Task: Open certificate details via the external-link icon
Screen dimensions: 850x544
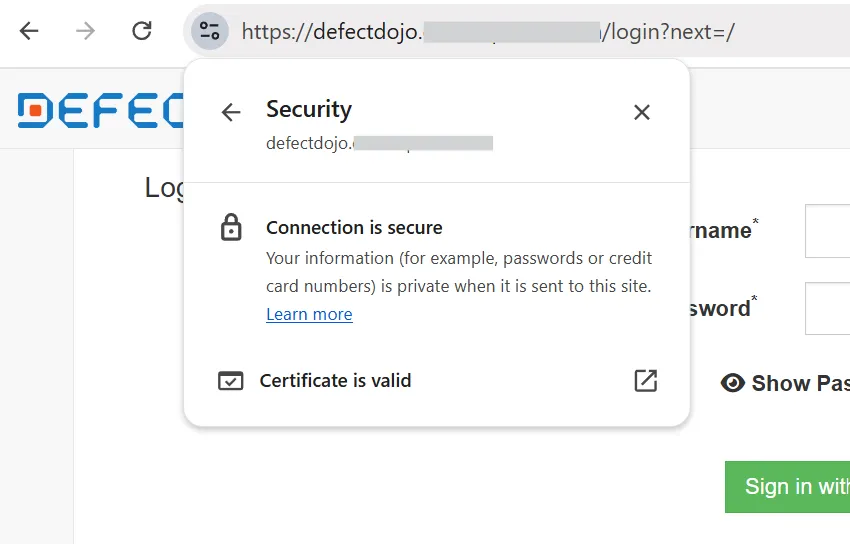Action: (646, 380)
